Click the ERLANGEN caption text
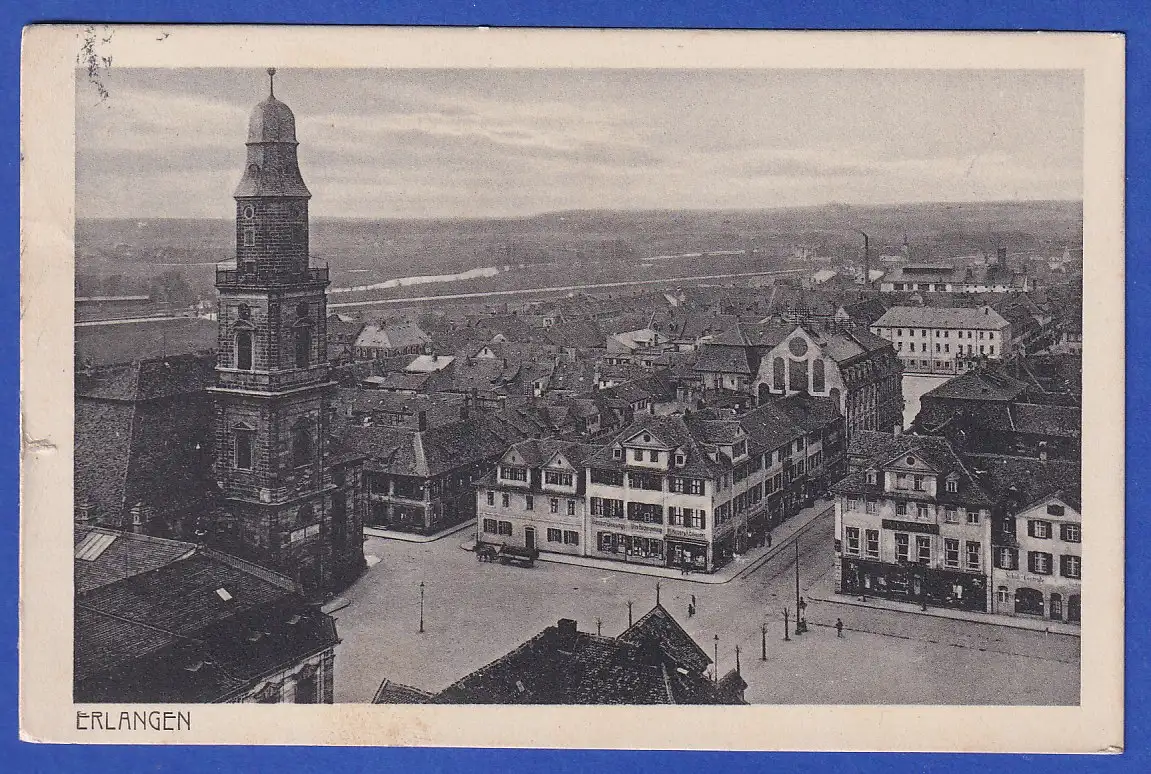This screenshot has height=774, width=1151. 133,721
